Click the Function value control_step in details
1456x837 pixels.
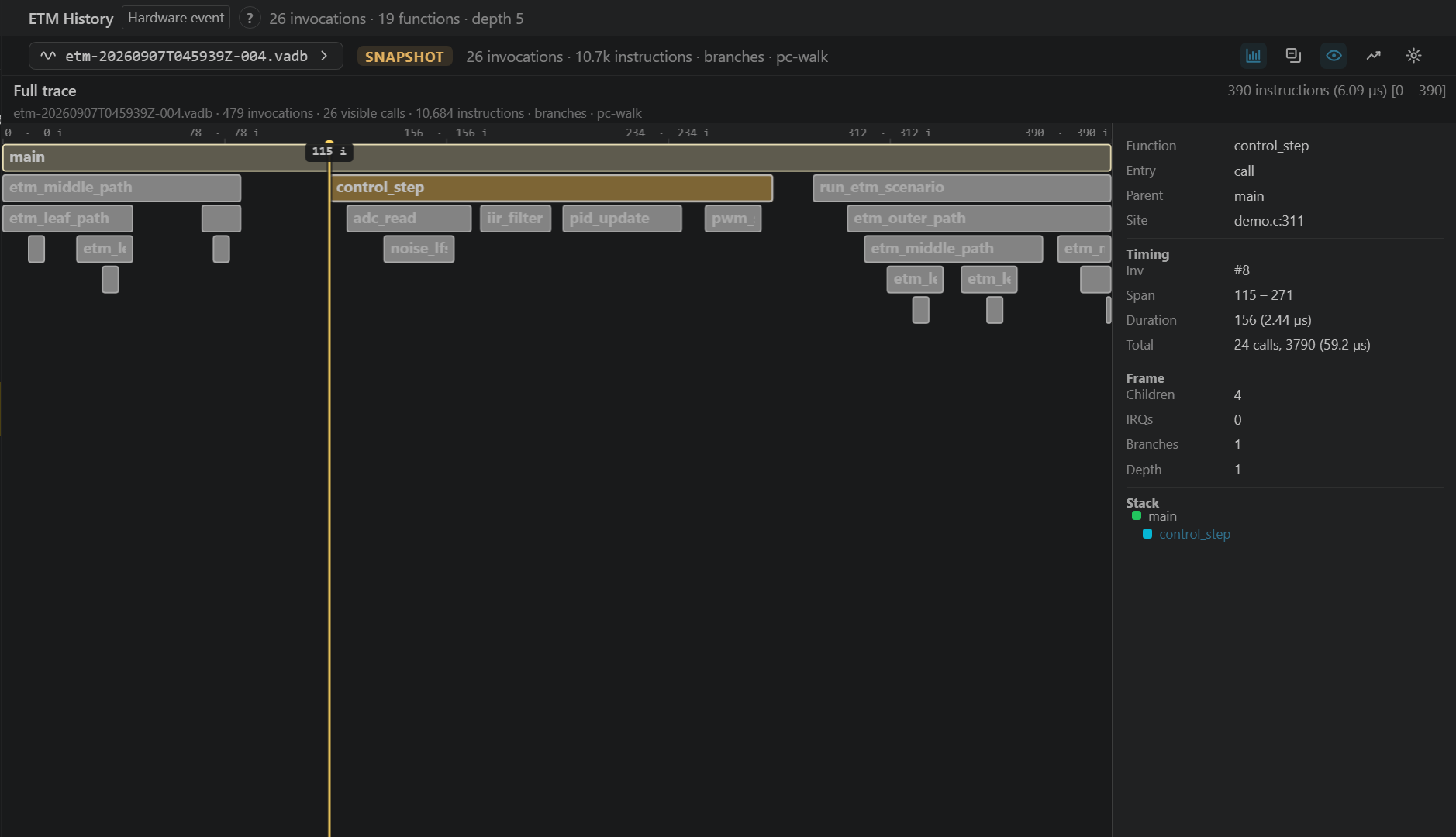click(x=1271, y=146)
